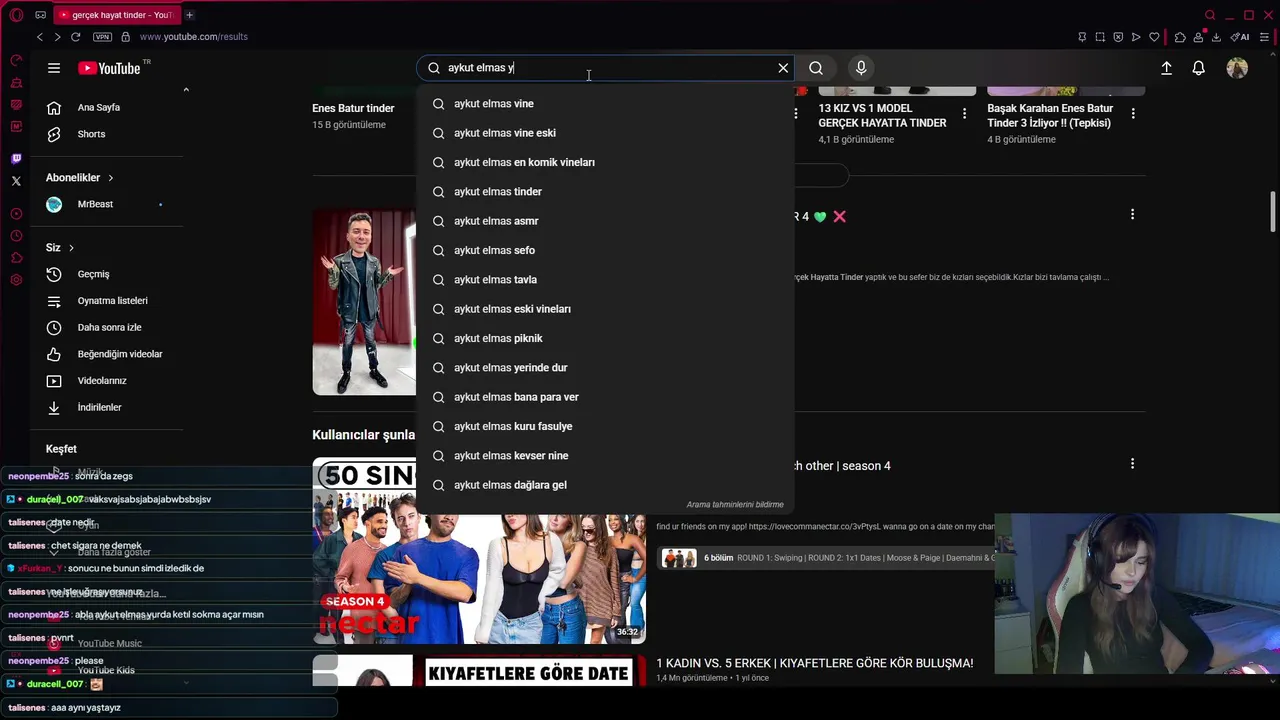Open ad blocker shield icon
The image size is (1280, 720).
[1118, 37]
